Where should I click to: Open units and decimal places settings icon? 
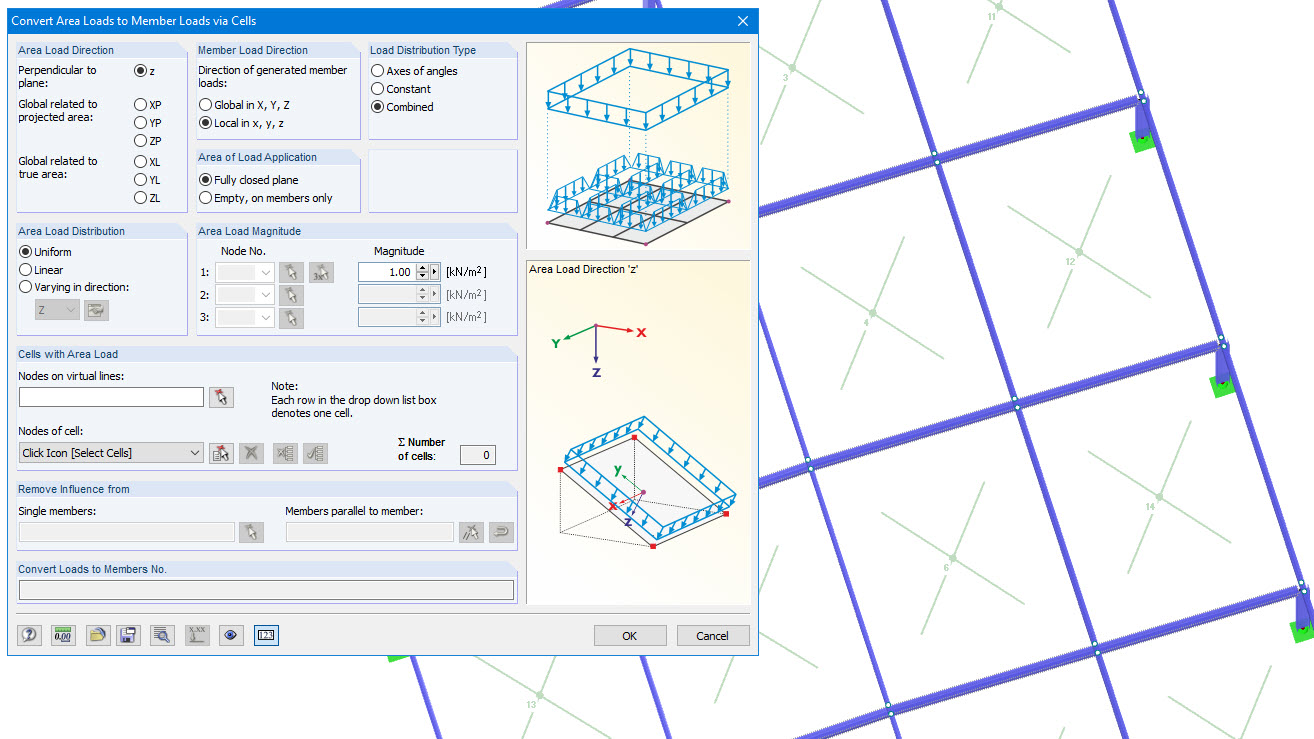click(x=62, y=634)
